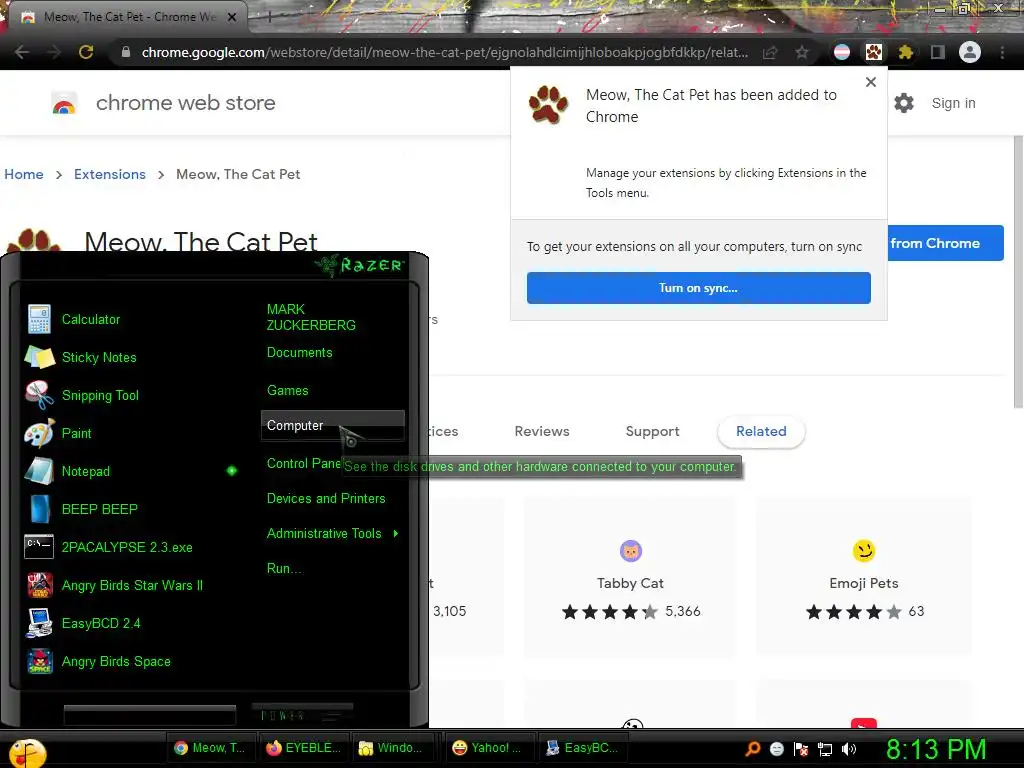Open Angry Birds Star Wars II icon
The width and height of the screenshot is (1024, 768).
pos(39,585)
